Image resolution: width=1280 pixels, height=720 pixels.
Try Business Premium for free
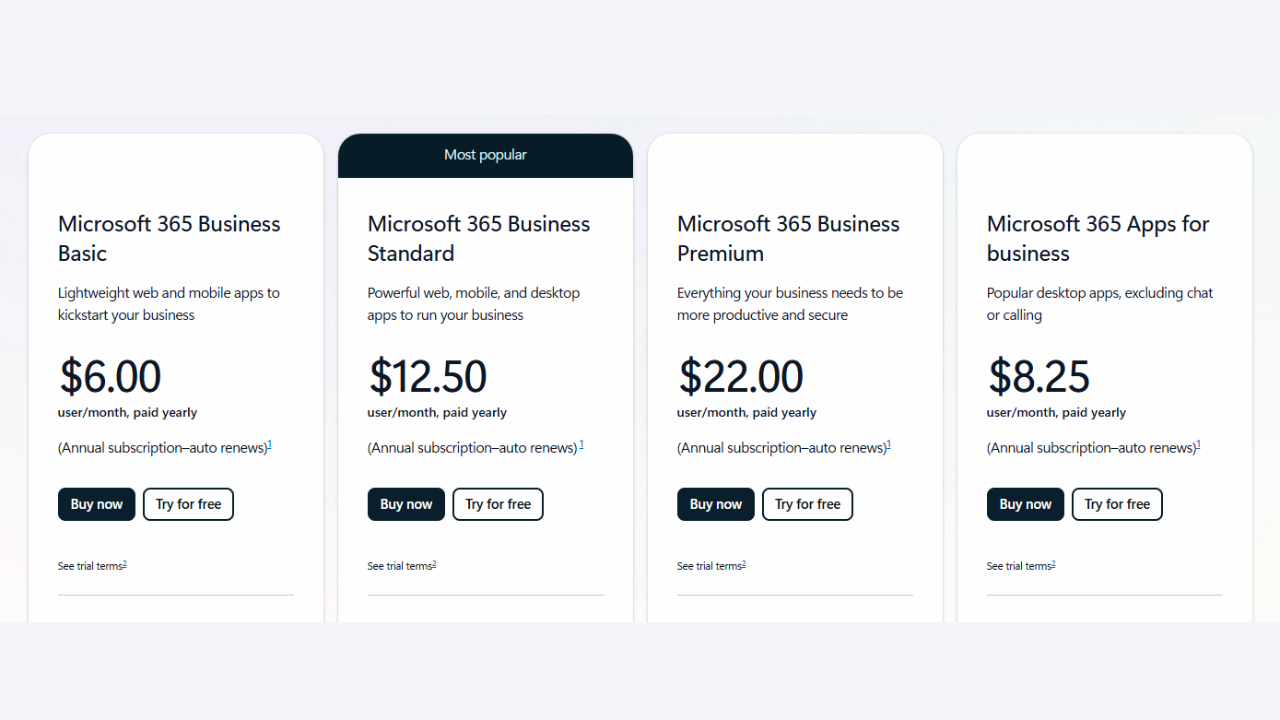tap(808, 504)
